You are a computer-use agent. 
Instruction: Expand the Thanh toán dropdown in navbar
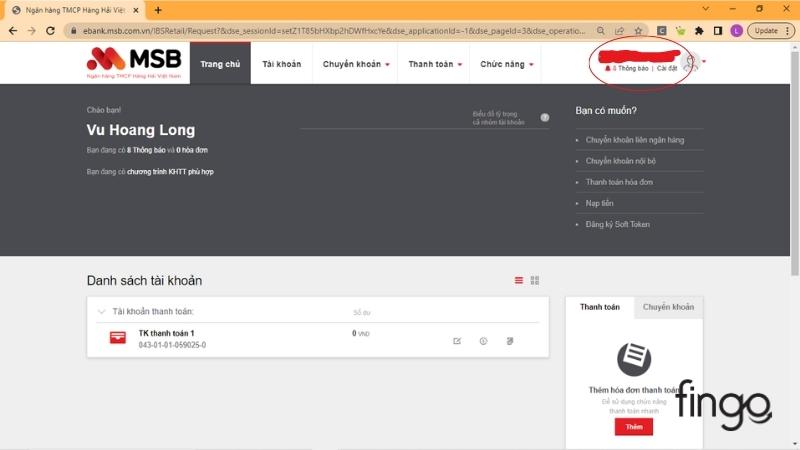click(435, 64)
